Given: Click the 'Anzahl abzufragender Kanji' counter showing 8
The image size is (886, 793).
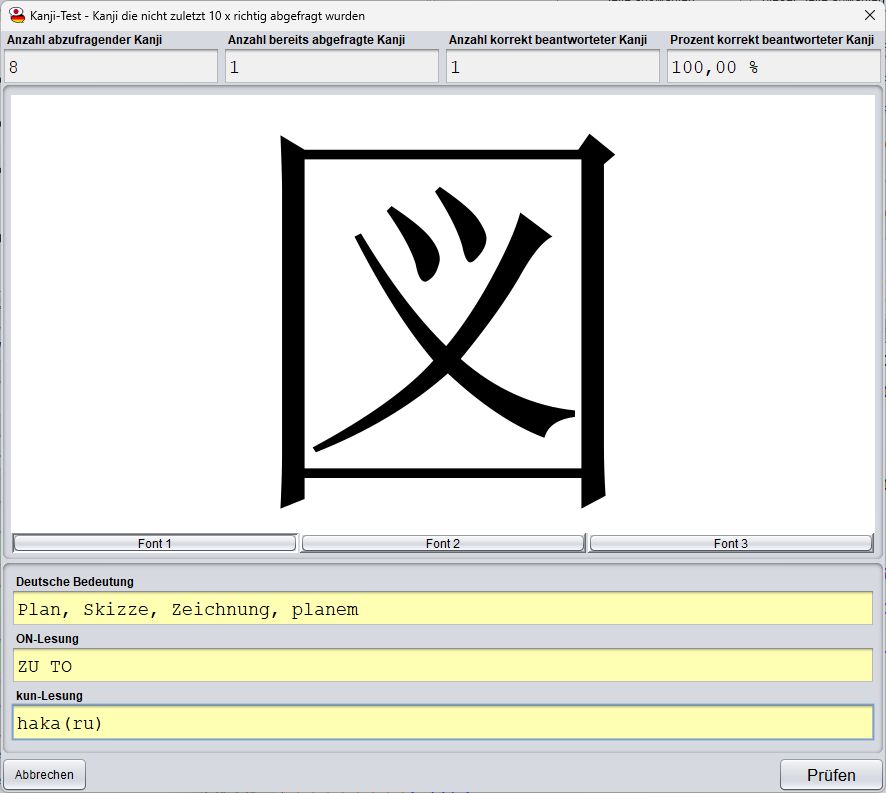Looking at the screenshot, I should pos(110,66).
